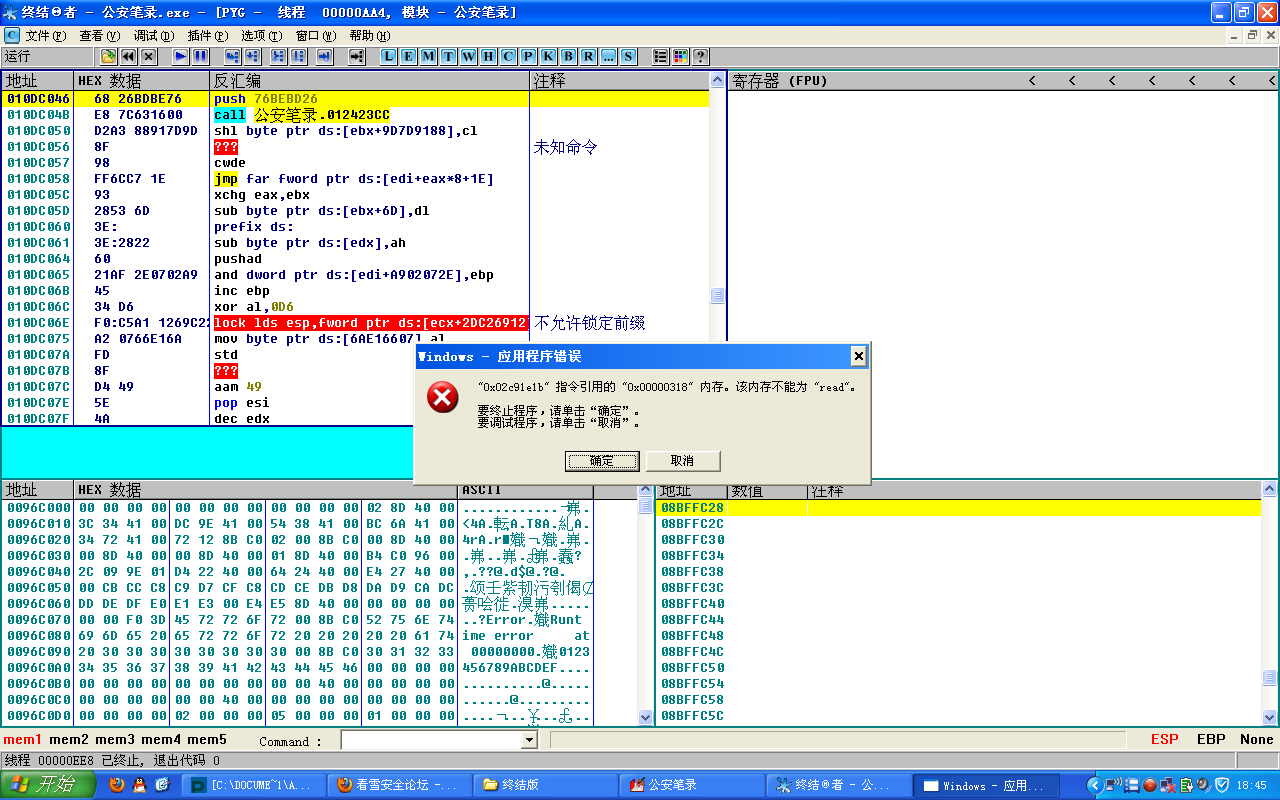
Task: Open Memory map with M button
Action: click(429, 56)
